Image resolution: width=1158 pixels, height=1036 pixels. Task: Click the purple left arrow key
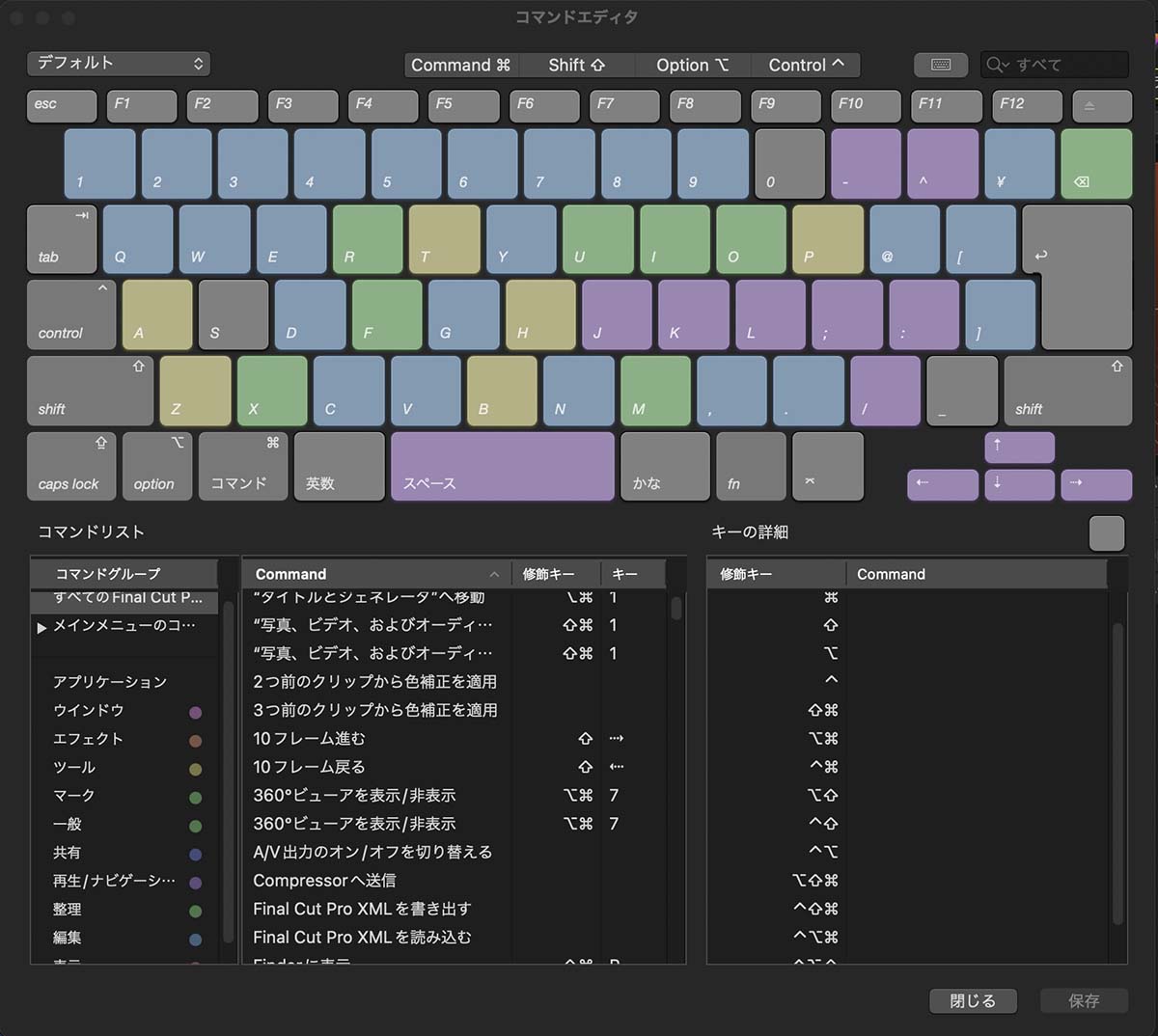(x=943, y=484)
